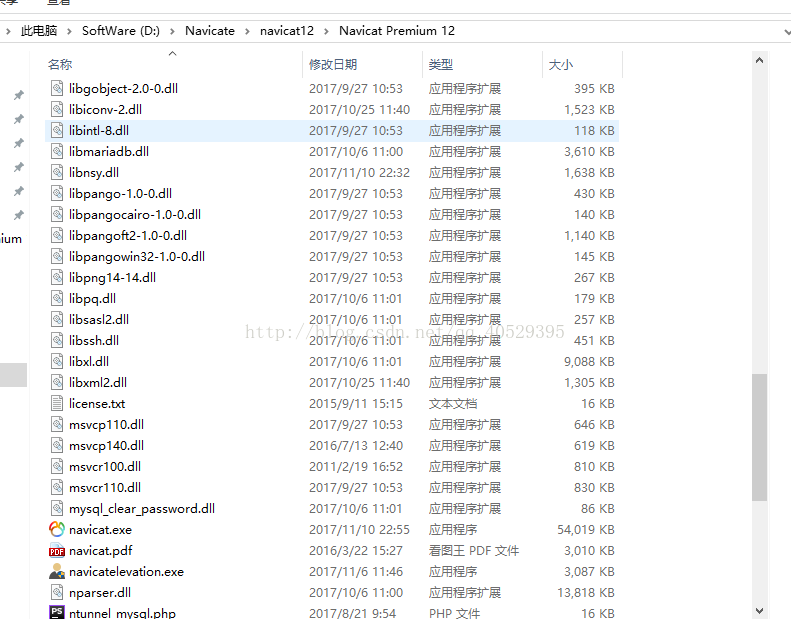
Task: Click the msvcp110.dll file icon
Action: tap(57, 425)
